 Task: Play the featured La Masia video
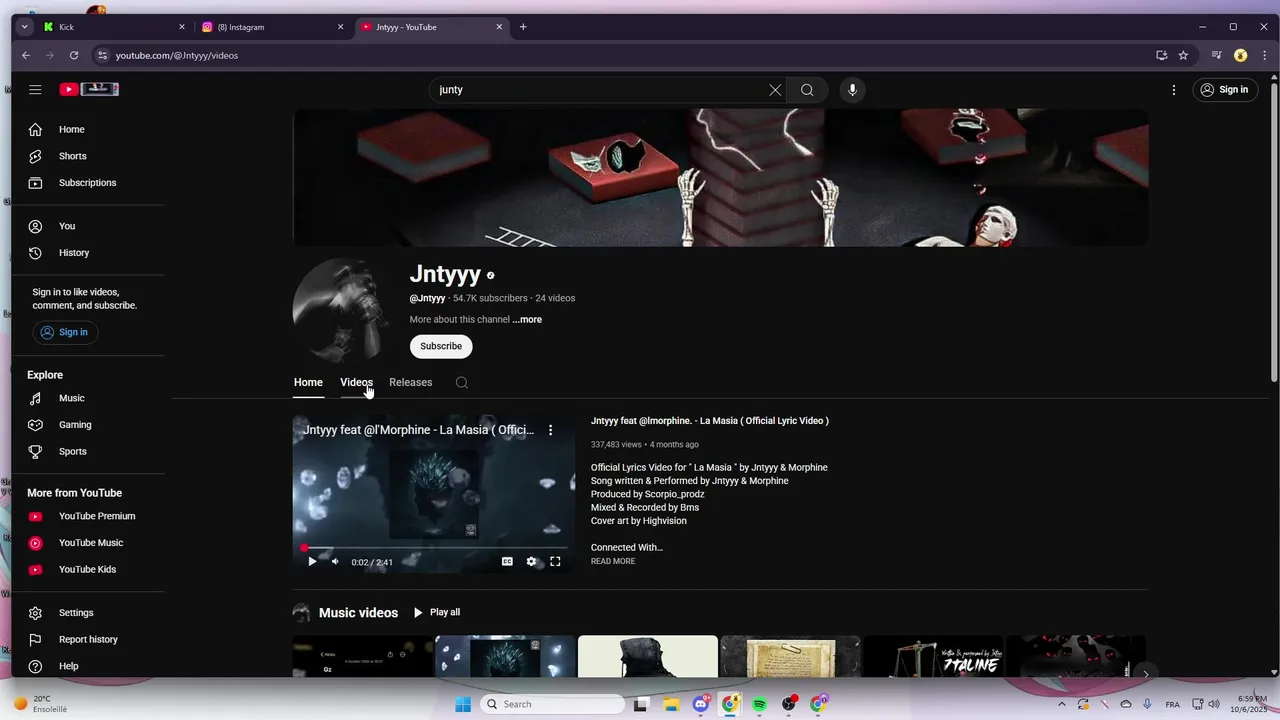coord(312,562)
